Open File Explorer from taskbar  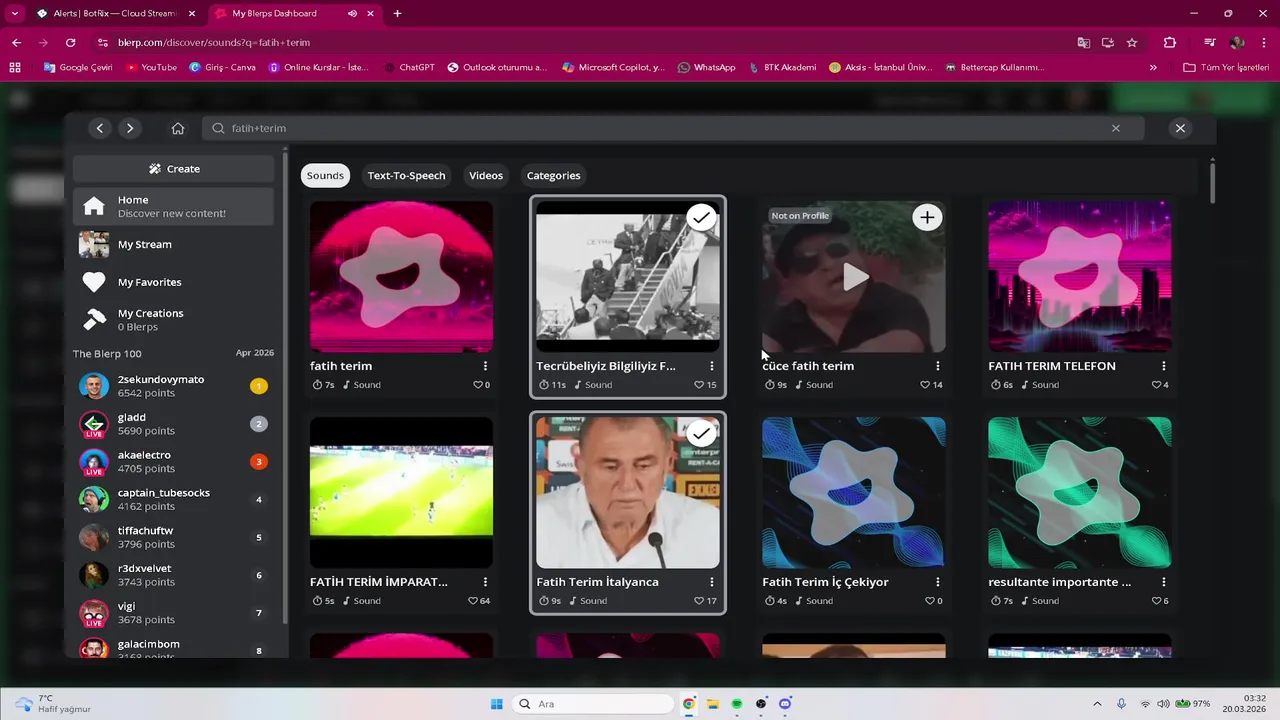713,704
